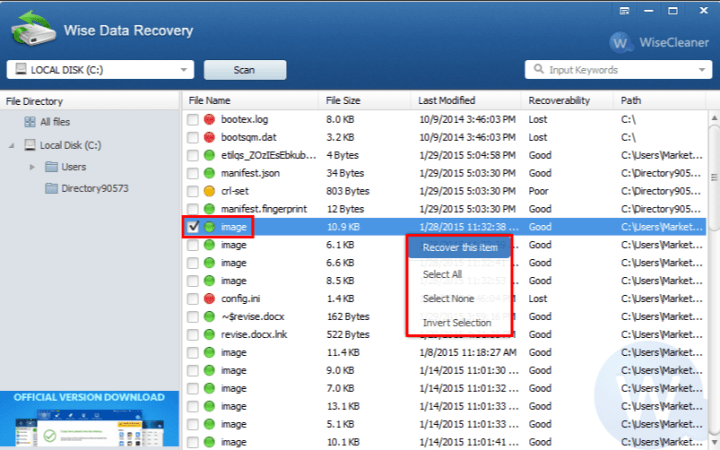Click green status dot of etilqs_ZOzIEsEbkub file
Viewport: 720px width, 450px height.
pos(209,155)
